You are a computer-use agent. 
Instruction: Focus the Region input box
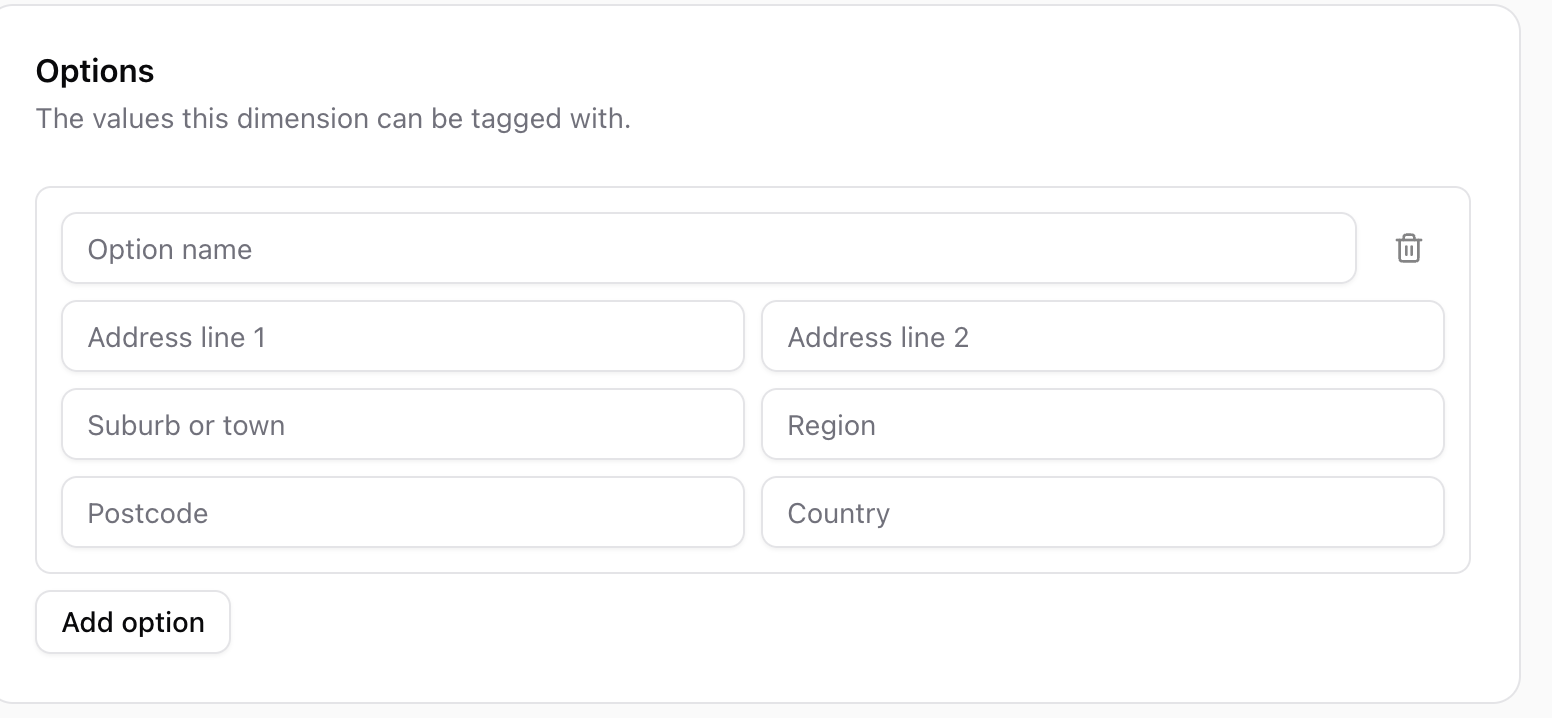tap(1103, 424)
